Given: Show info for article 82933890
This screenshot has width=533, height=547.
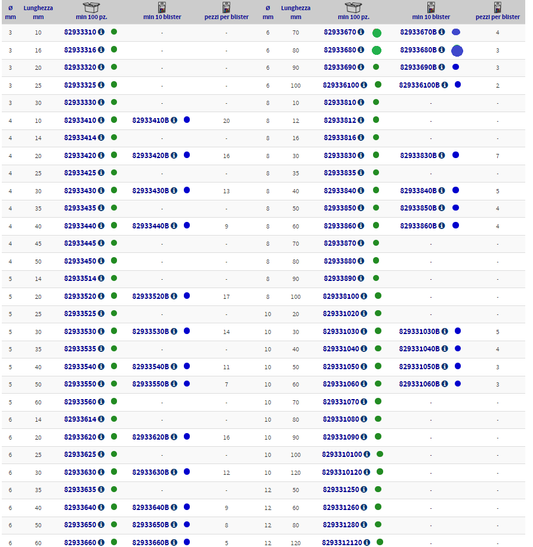Looking at the screenshot, I should point(361,278).
